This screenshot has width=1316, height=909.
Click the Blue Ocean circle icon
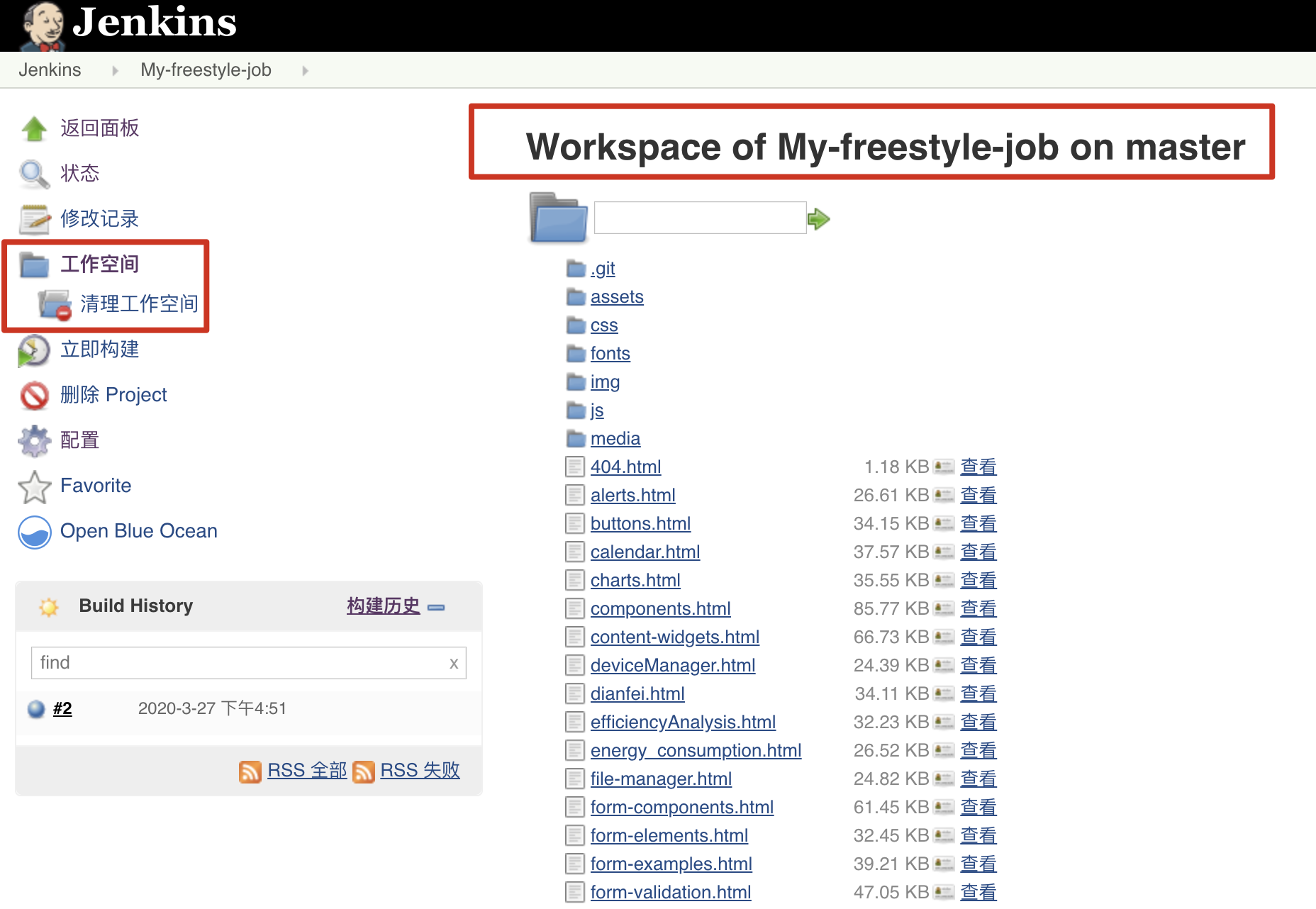[x=34, y=532]
